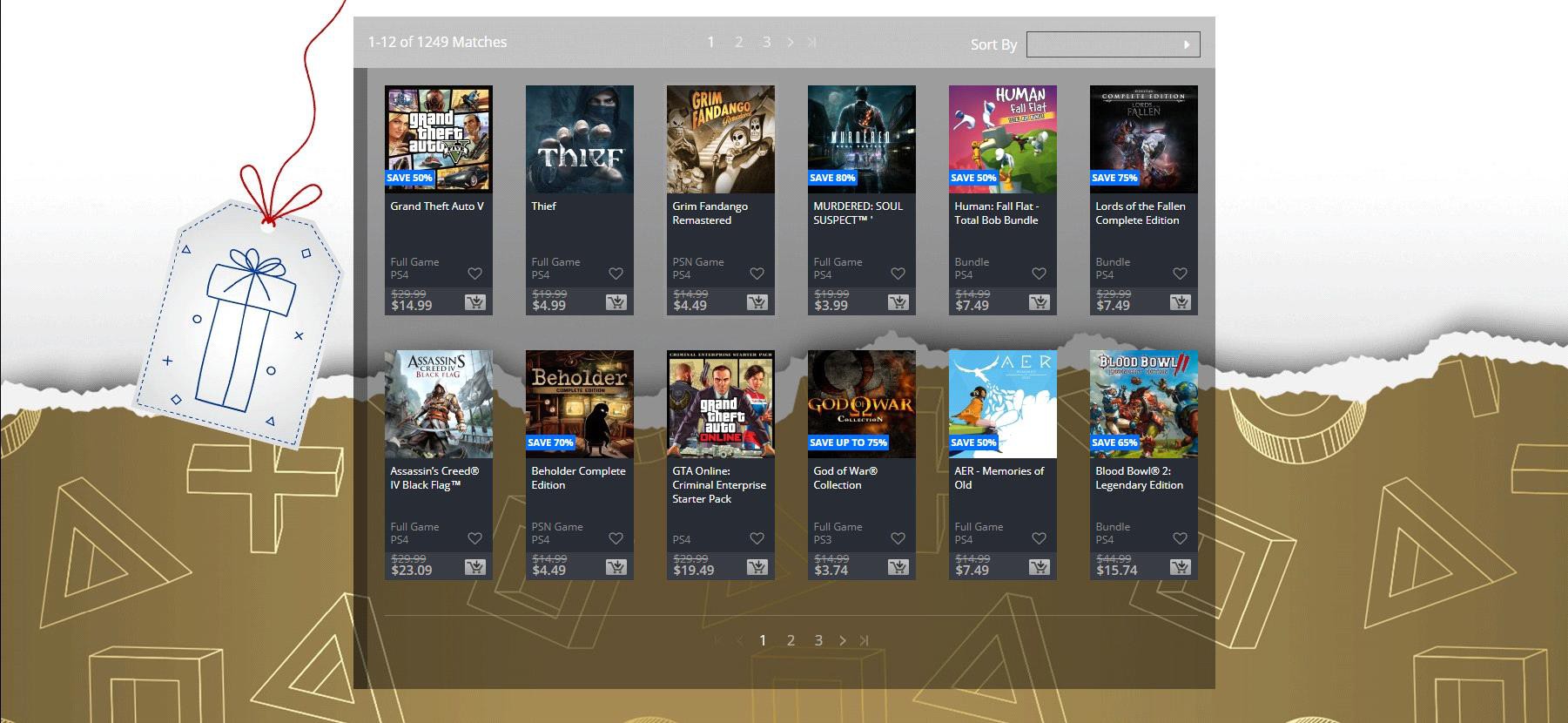Add Assassin's Creed IV Black Flag to cart
Image resolution: width=1568 pixels, height=723 pixels.
[475, 567]
